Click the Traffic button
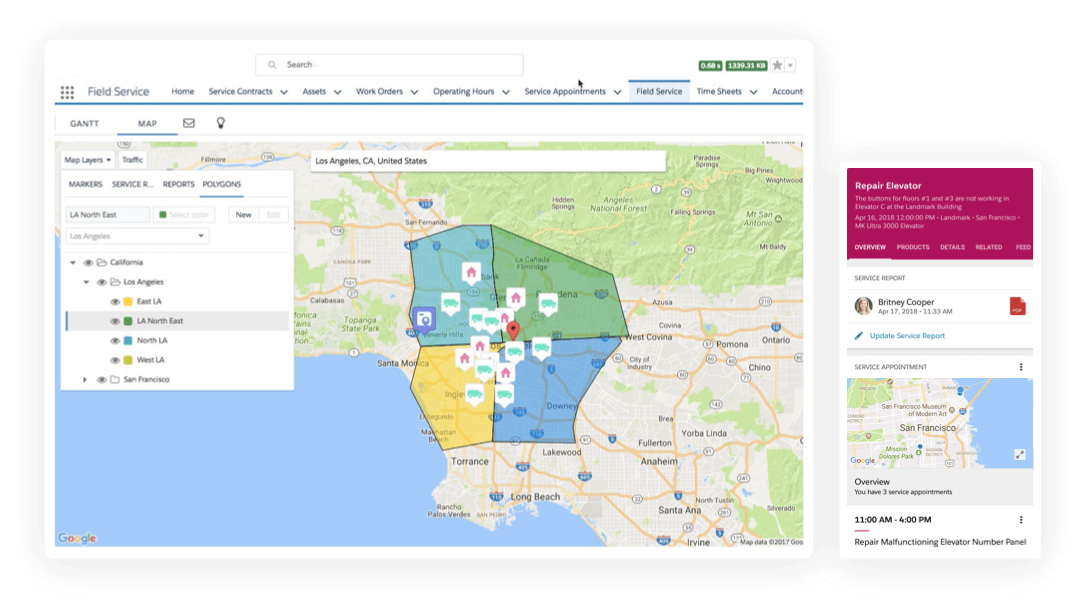The height and width of the screenshot is (608, 1086). 132,160
